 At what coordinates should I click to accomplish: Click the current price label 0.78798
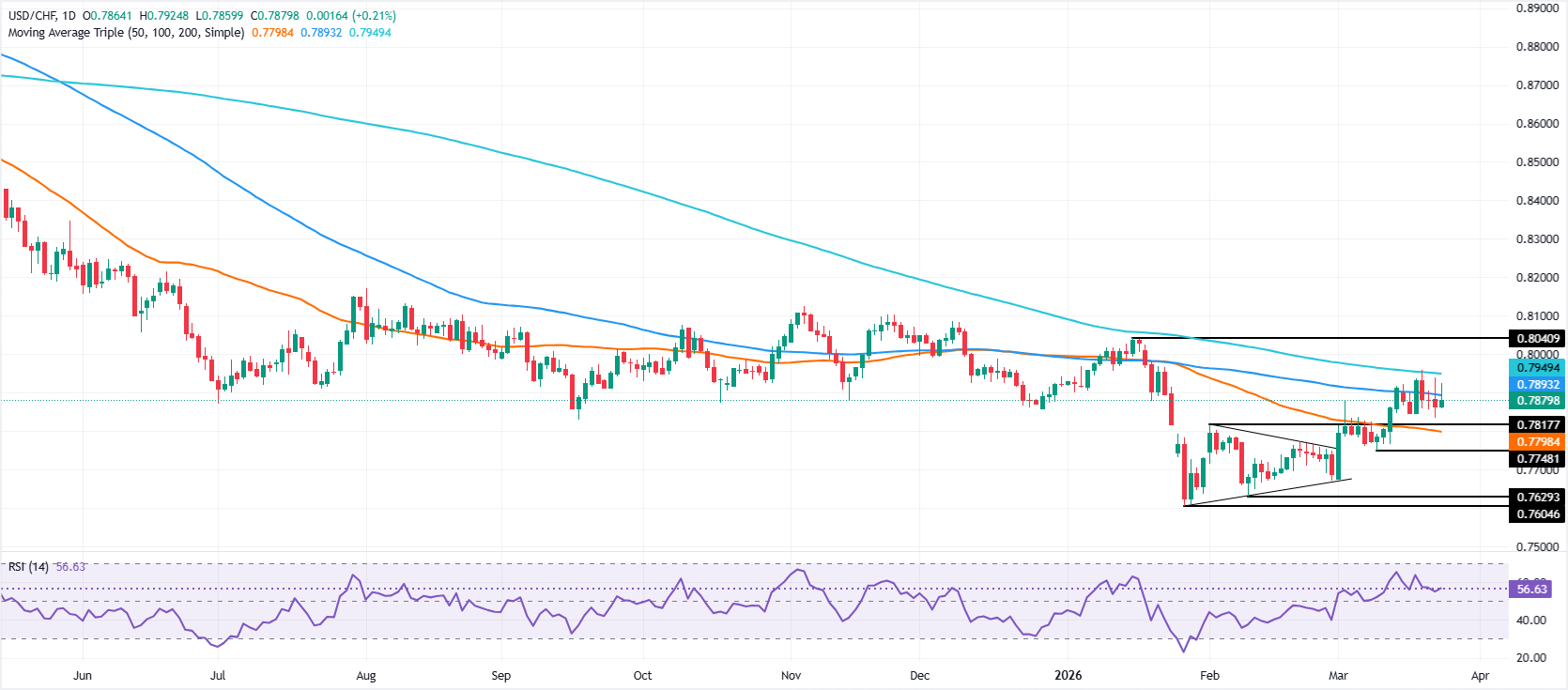pos(1537,401)
